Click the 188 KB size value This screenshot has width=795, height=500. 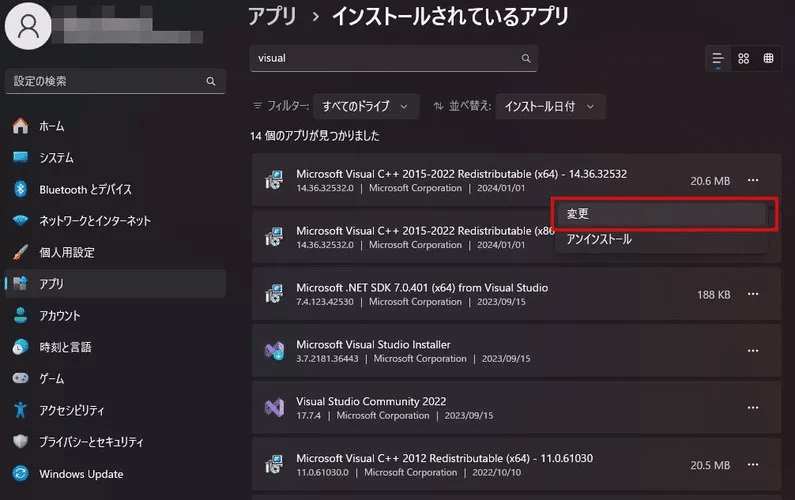(x=713, y=295)
